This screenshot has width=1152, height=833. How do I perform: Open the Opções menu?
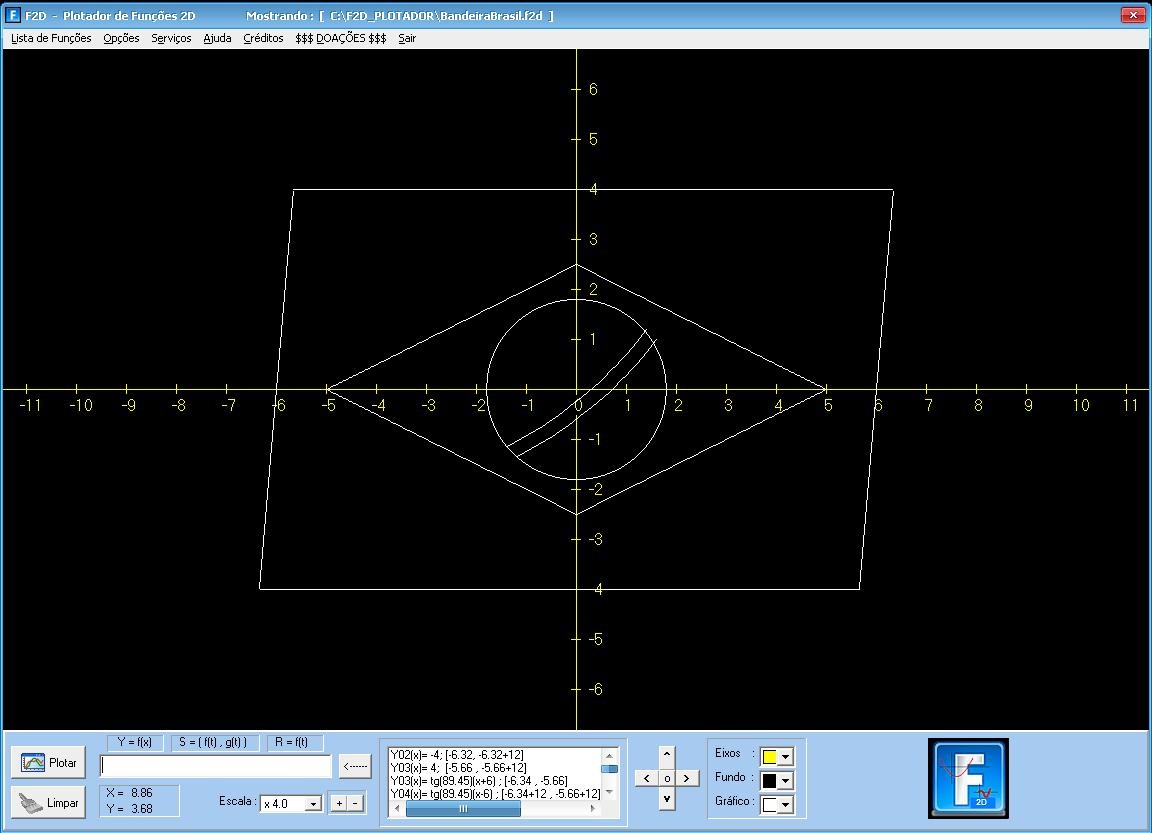click(x=121, y=38)
